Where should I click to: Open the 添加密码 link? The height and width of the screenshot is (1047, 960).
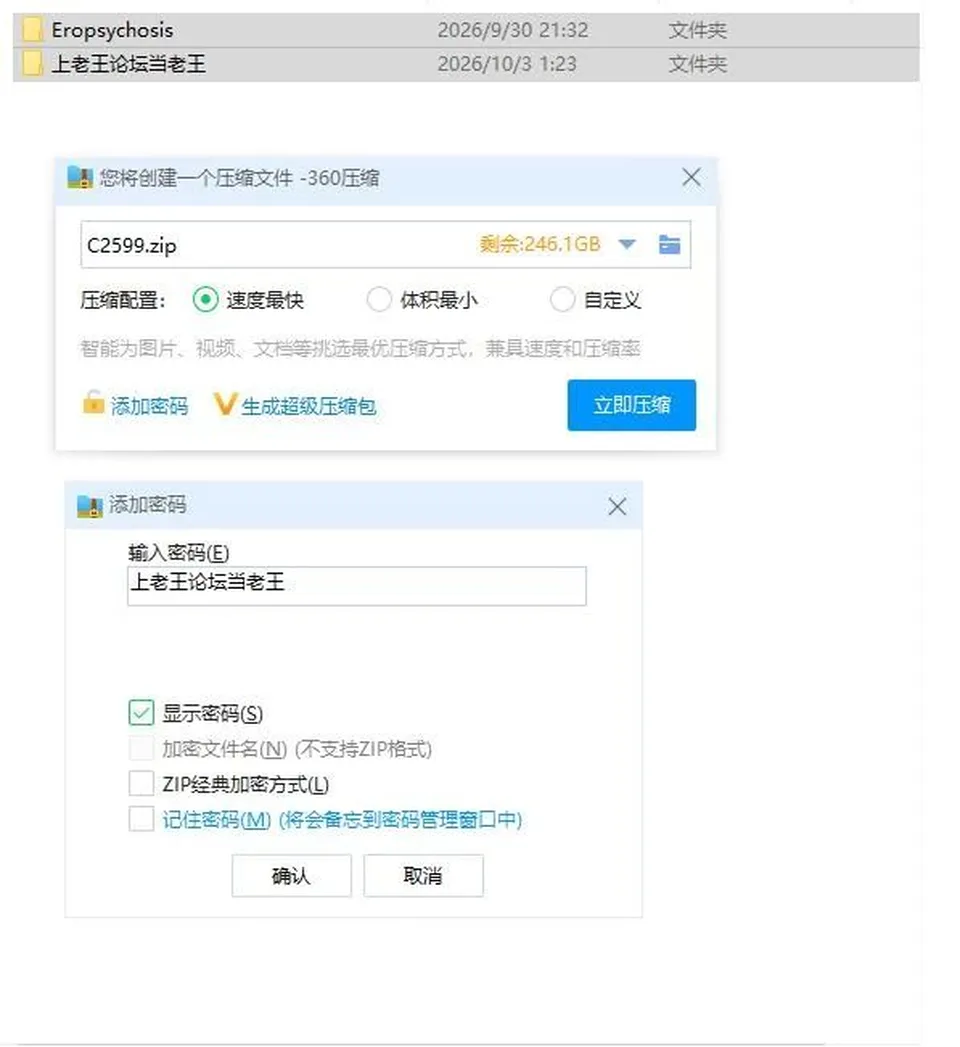click(x=150, y=406)
